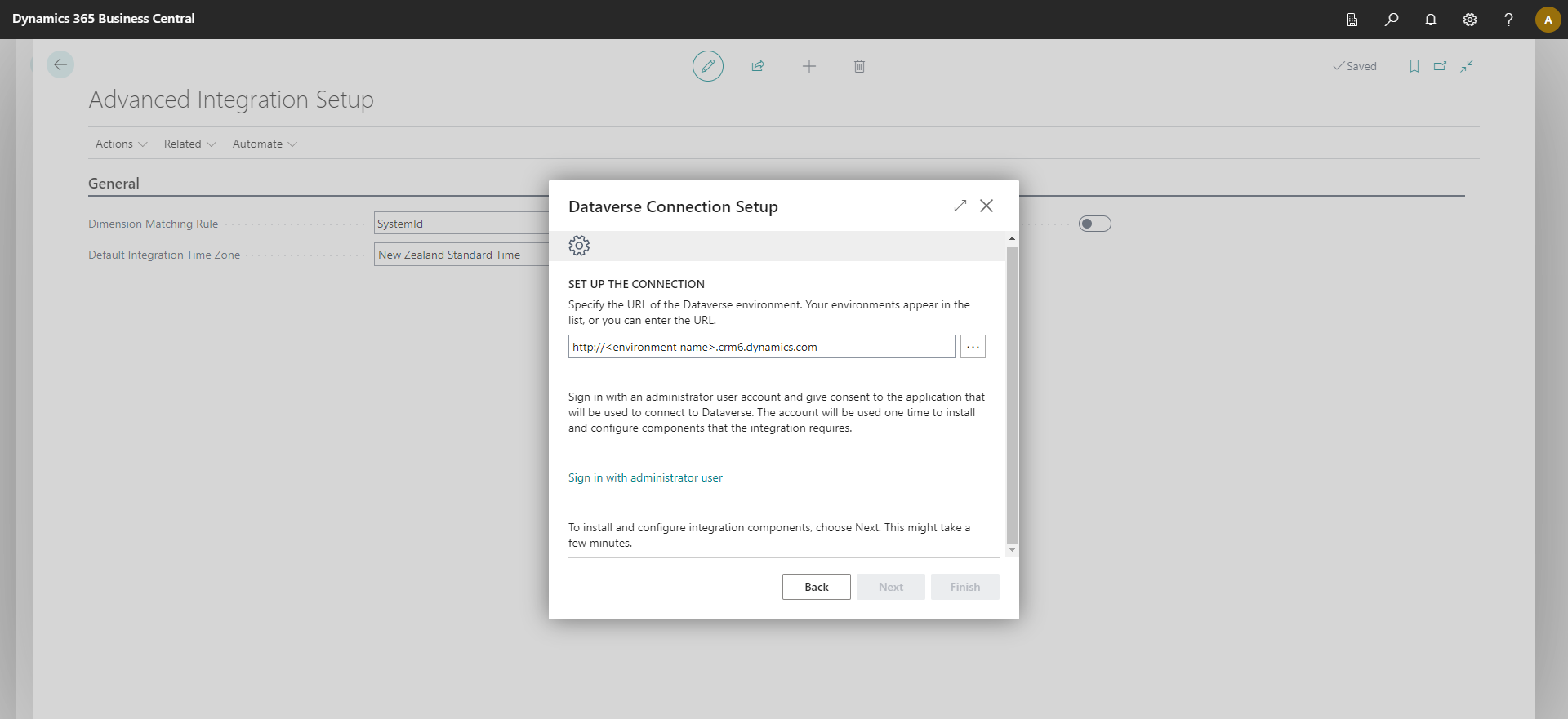Click the Default Integration Time Zone label
The image size is (1568, 719).
point(164,255)
